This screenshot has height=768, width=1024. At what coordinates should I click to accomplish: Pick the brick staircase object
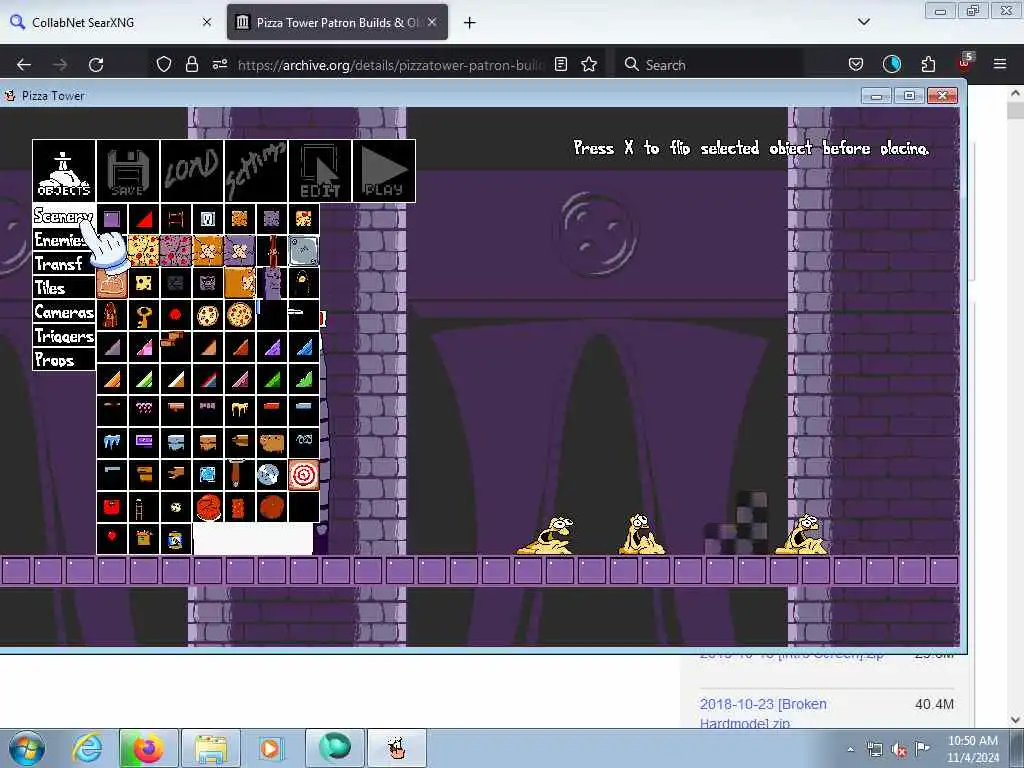tap(176, 347)
